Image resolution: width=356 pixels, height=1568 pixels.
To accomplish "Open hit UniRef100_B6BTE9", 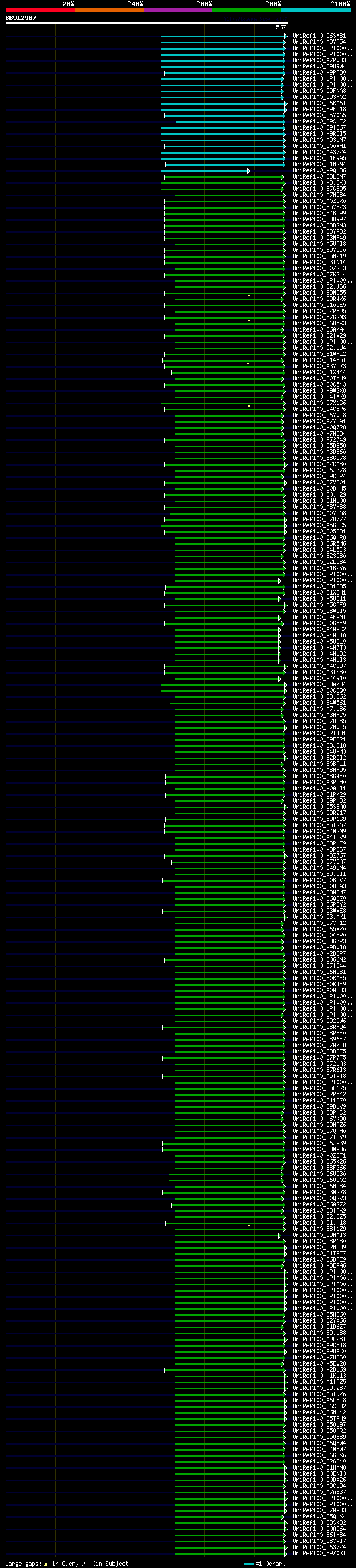I will (319, 1259).
